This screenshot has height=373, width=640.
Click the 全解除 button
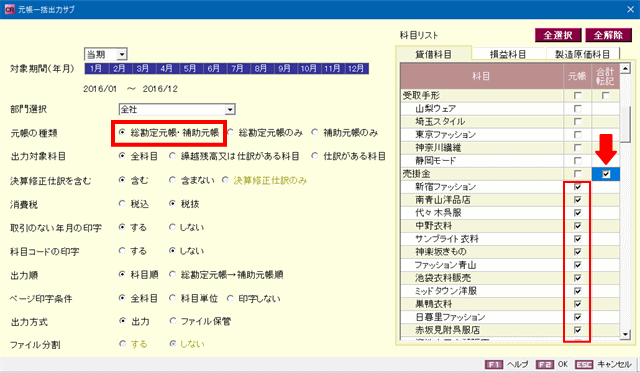click(x=608, y=35)
